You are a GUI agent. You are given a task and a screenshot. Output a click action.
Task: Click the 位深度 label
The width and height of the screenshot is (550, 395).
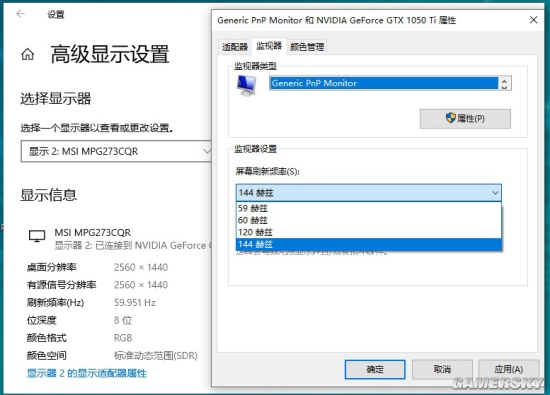coord(41,320)
